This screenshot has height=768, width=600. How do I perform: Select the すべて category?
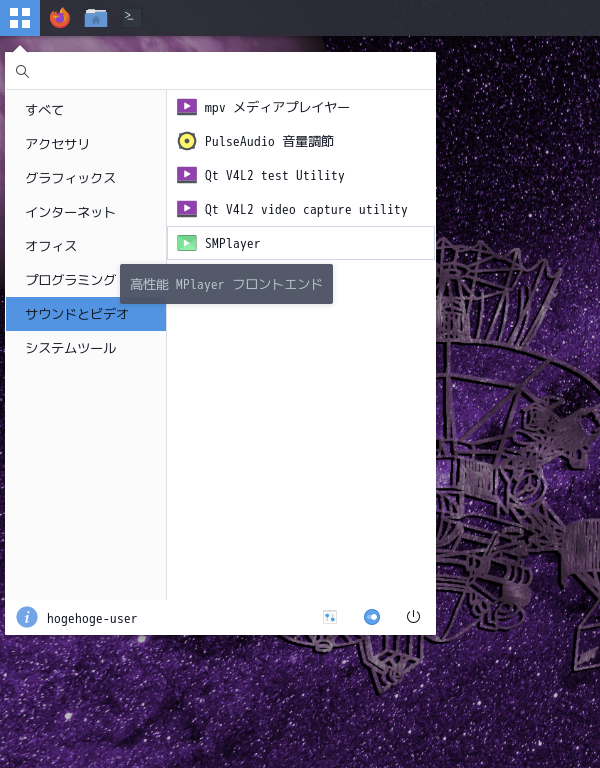(x=86, y=109)
